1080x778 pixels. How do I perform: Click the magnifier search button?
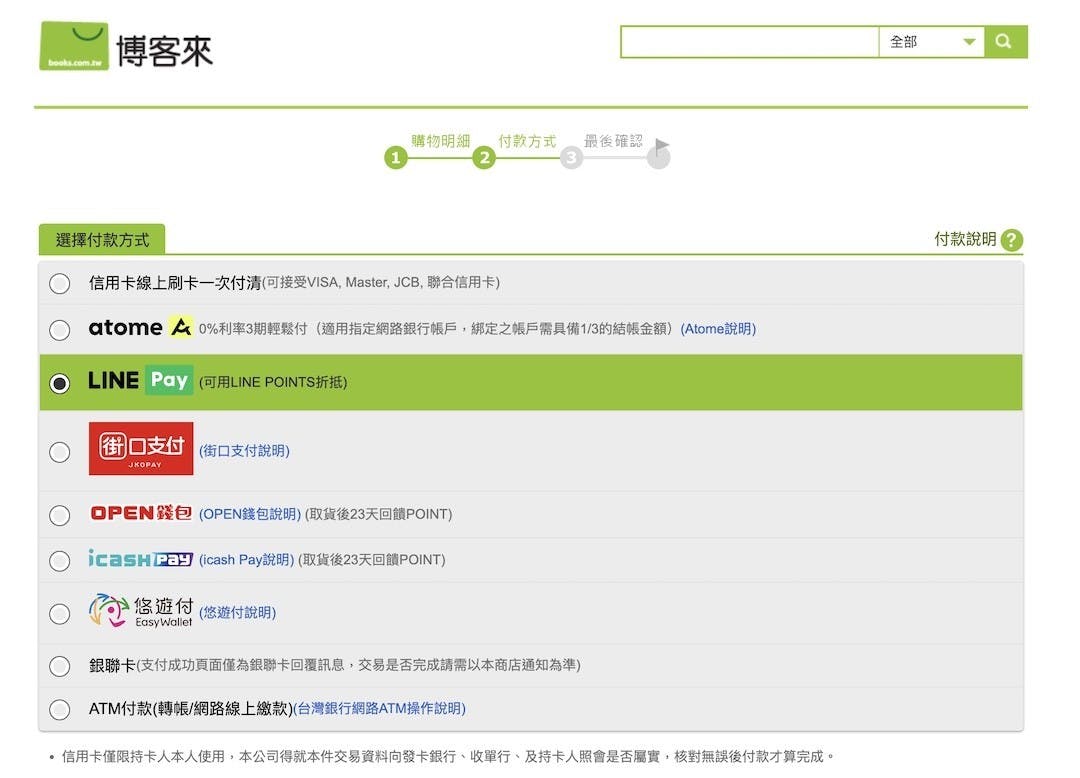click(1006, 42)
